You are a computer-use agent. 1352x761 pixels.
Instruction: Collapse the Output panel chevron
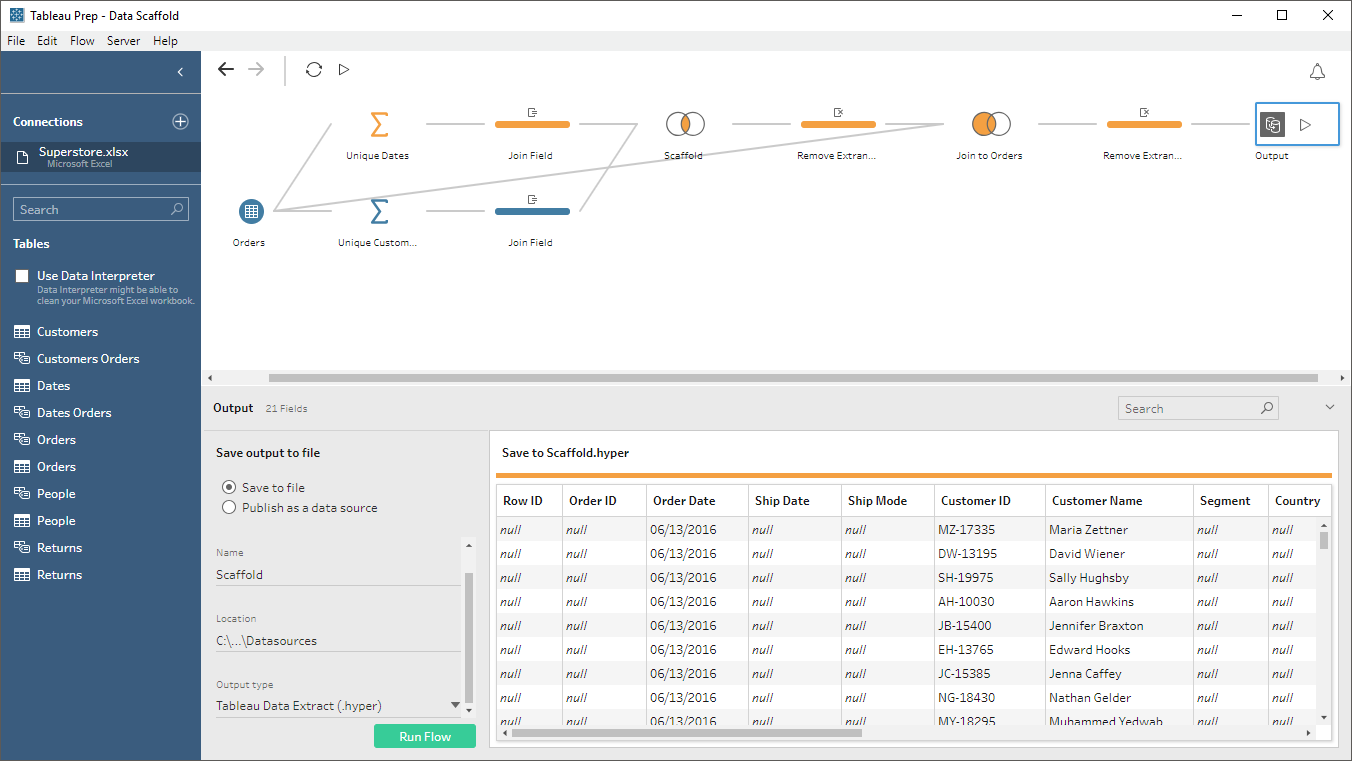point(1329,407)
